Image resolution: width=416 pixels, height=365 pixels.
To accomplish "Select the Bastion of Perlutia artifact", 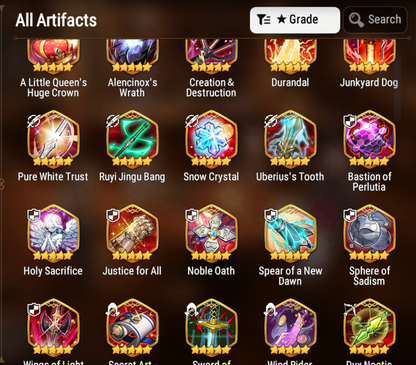I will point(369,139).
